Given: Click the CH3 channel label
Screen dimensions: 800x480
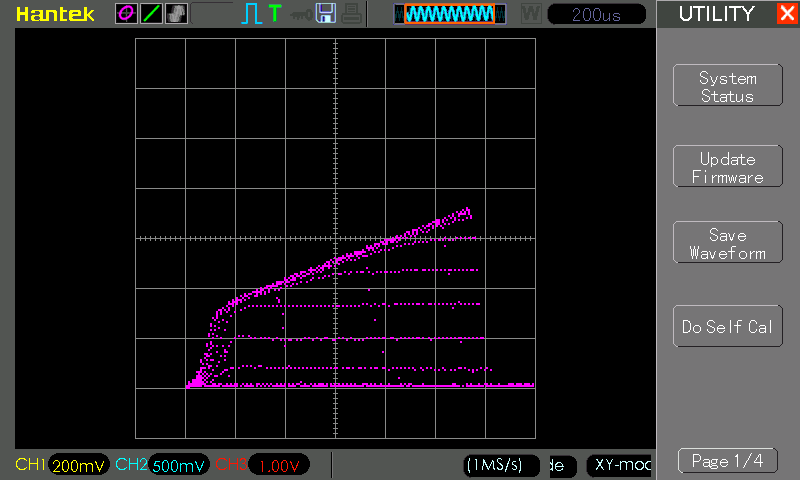Looking at the screenshot, I should [x=231, y=464].
